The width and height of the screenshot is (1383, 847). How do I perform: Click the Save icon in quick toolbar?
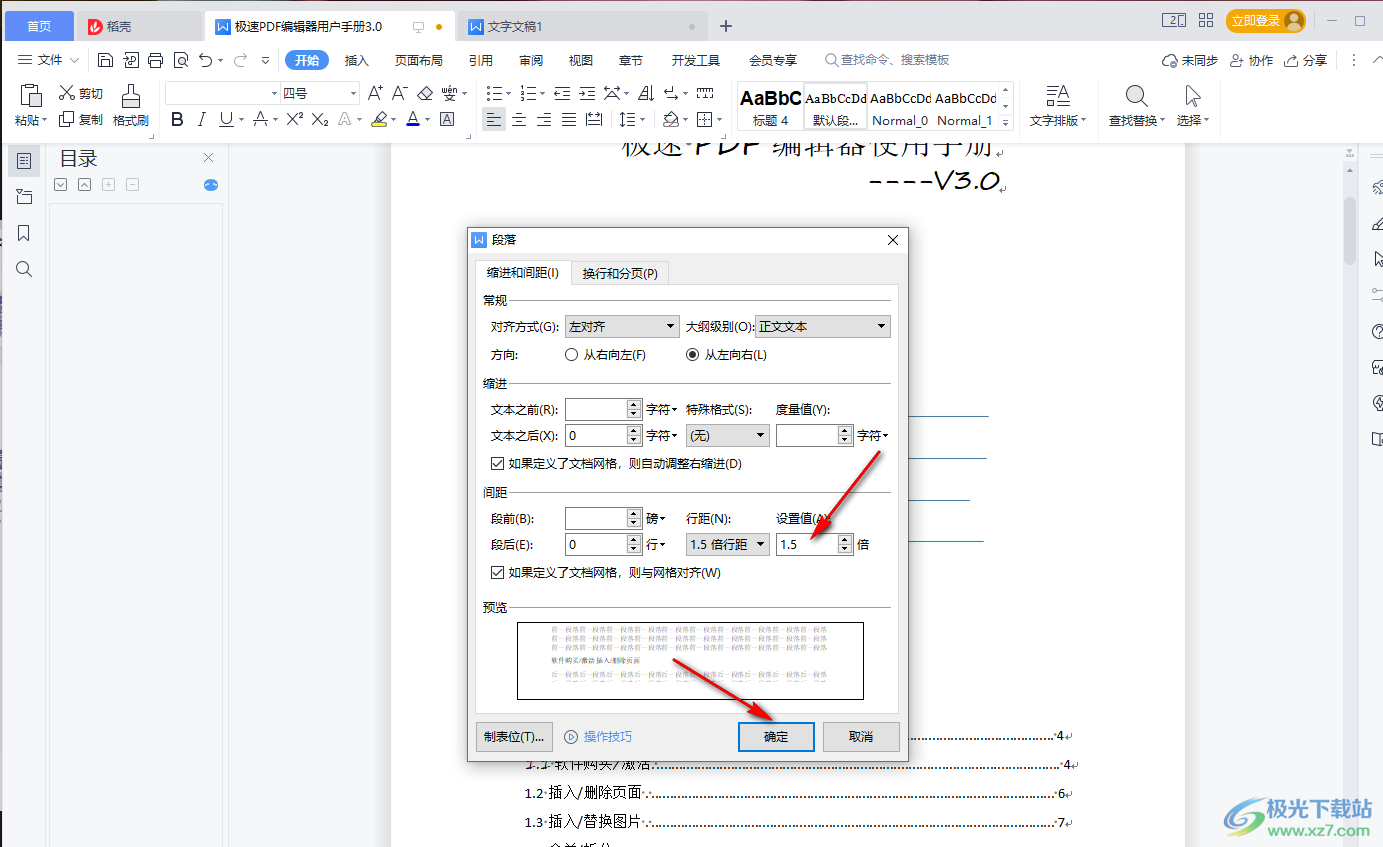click(105, 60)
